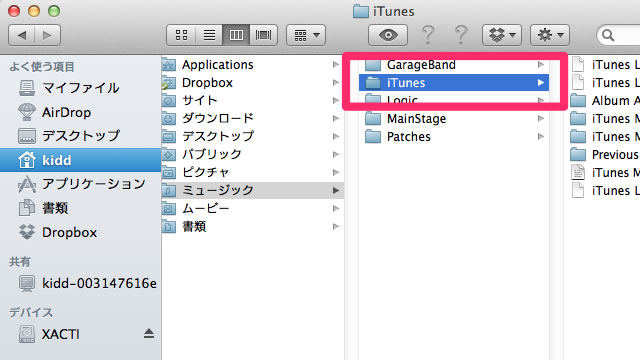The image size is (640, 360).
Task: Click the kidd house icon
Action: 27,160
